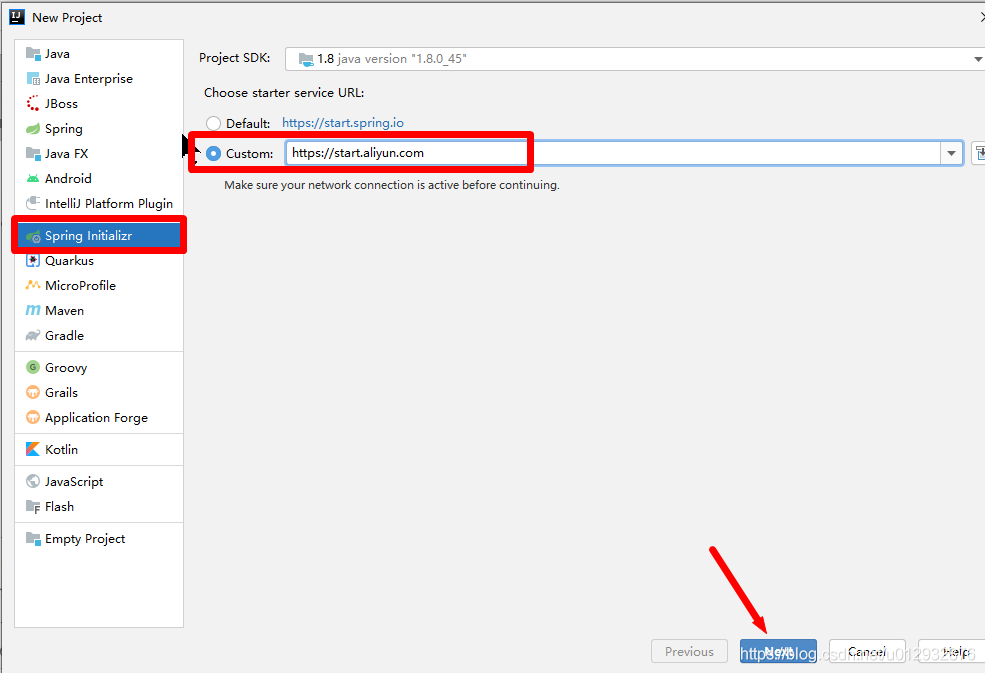Click the Java folder icon in list
Screen dimensions: 985x673
[33, 53]
